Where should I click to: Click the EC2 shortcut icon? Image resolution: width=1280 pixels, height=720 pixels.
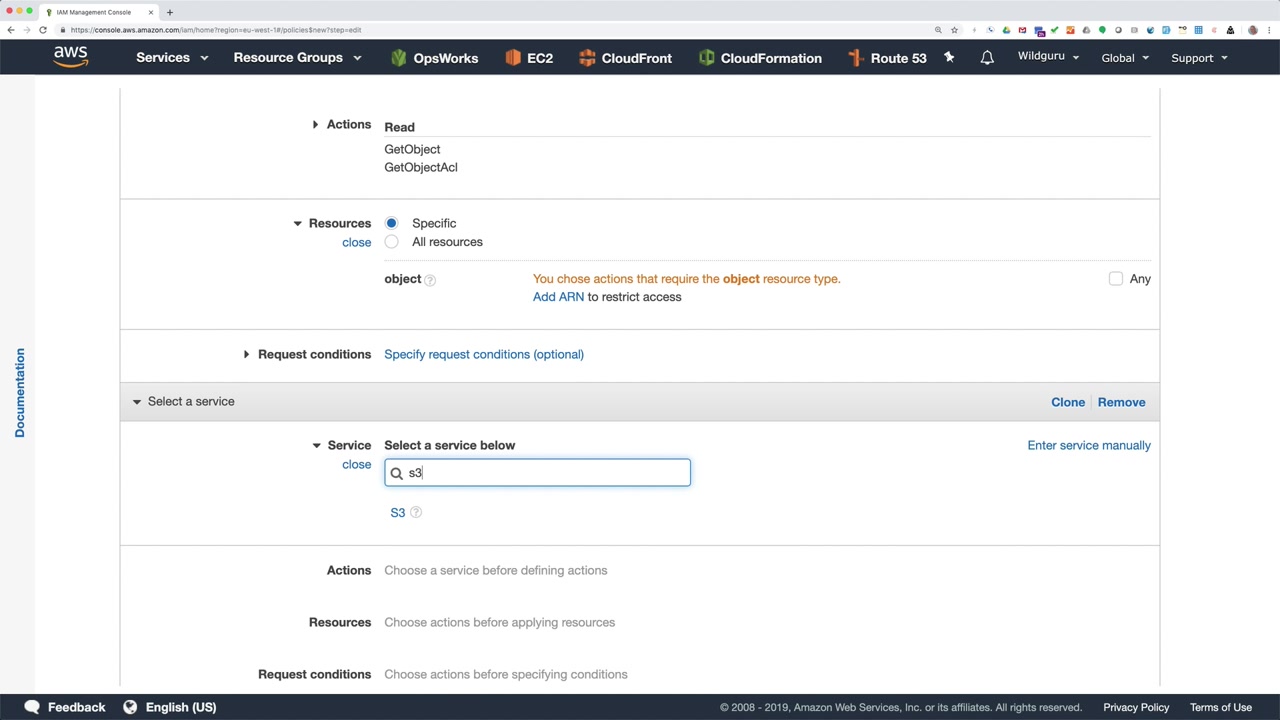coord(513,58)
